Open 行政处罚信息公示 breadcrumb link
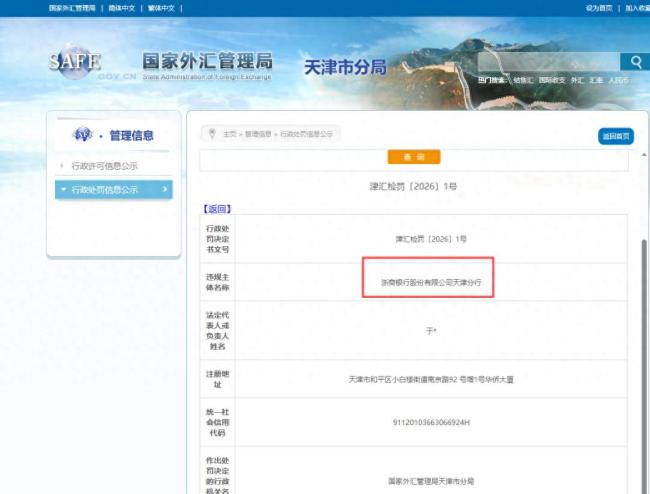The height and width of the screenshot is (494, 650). click(306, 134)
